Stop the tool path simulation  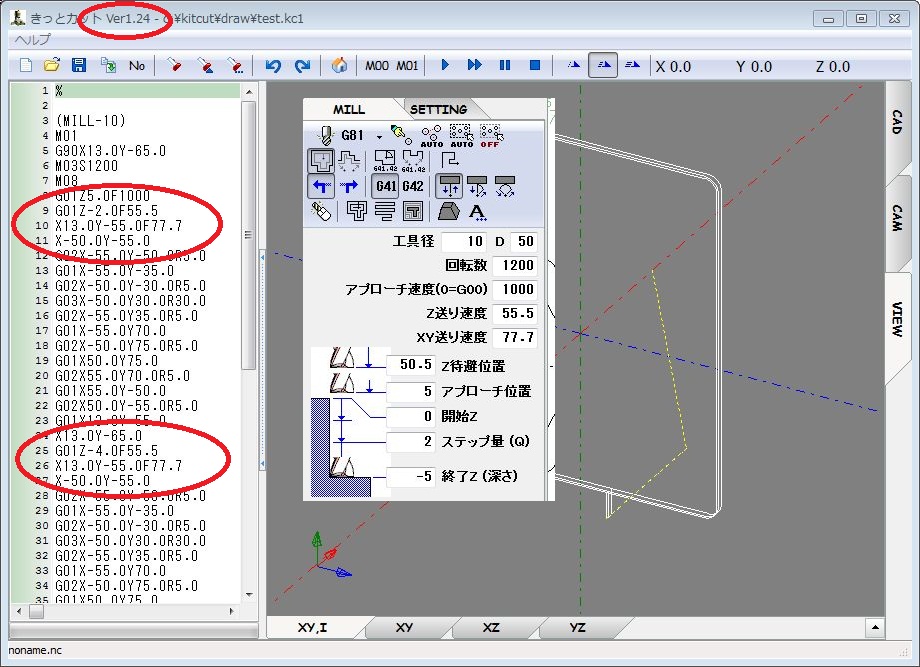pos(535,65)
